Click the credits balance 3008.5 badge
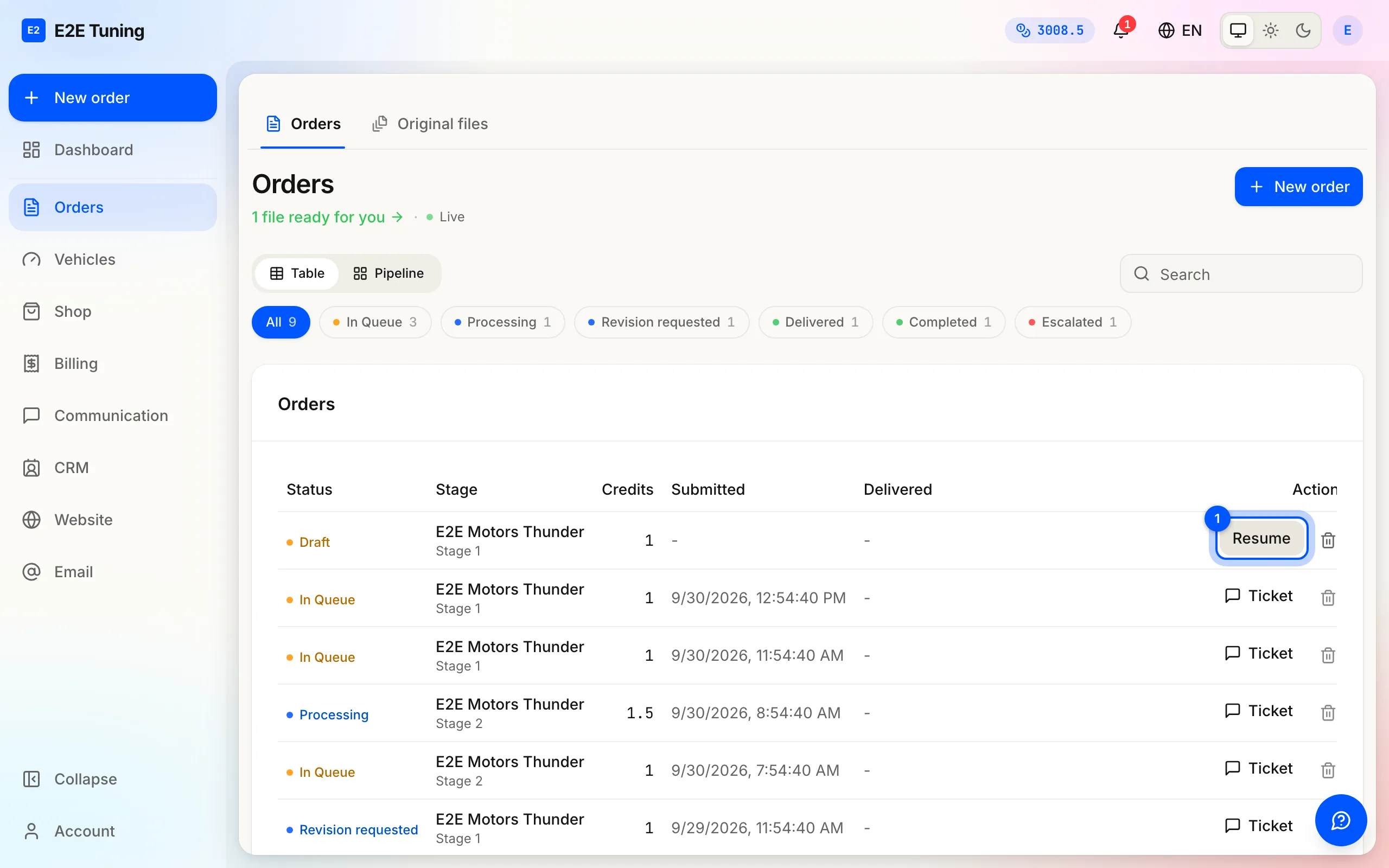Screen dimensions: 1389x868 coord(1049,30)
